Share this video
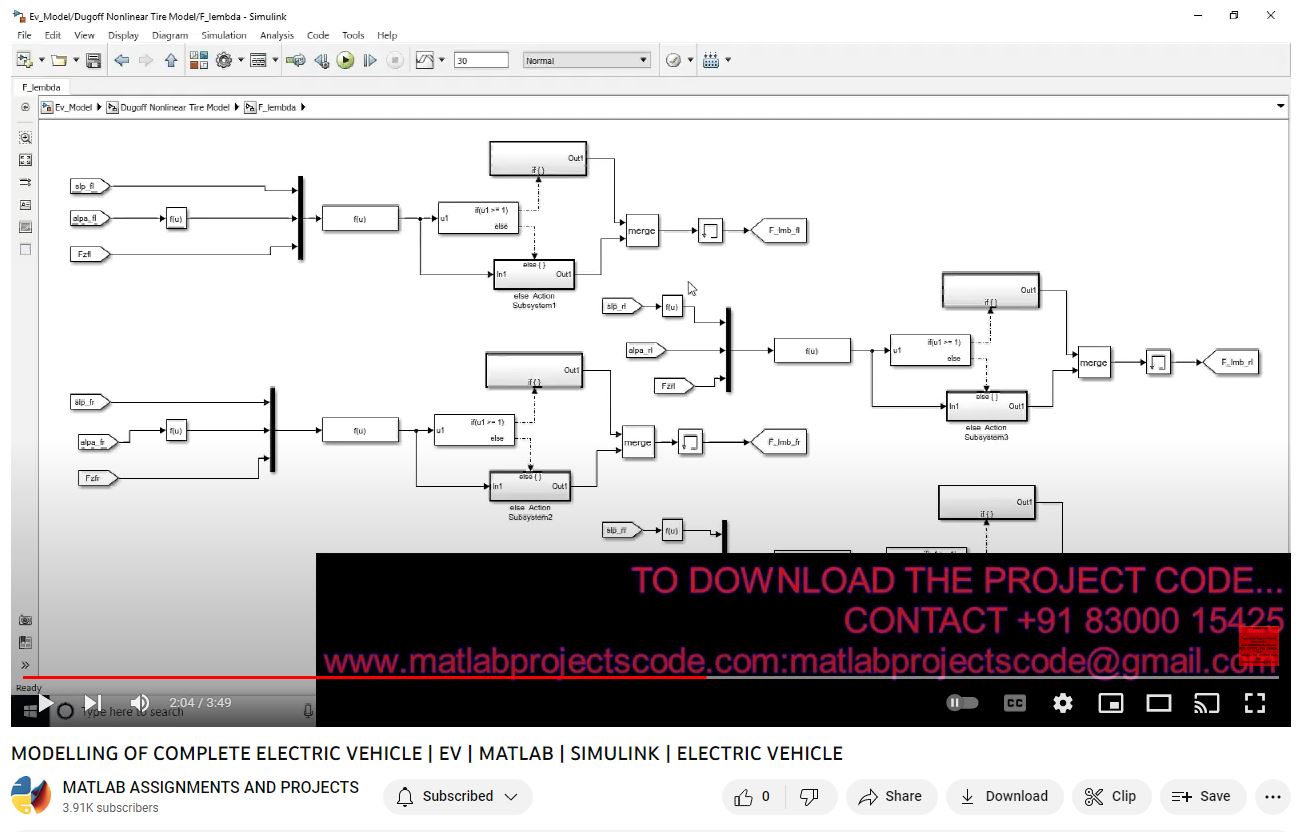Viewport: 1306px width, 832px height. pyautogui.click(x=891, y=797)
